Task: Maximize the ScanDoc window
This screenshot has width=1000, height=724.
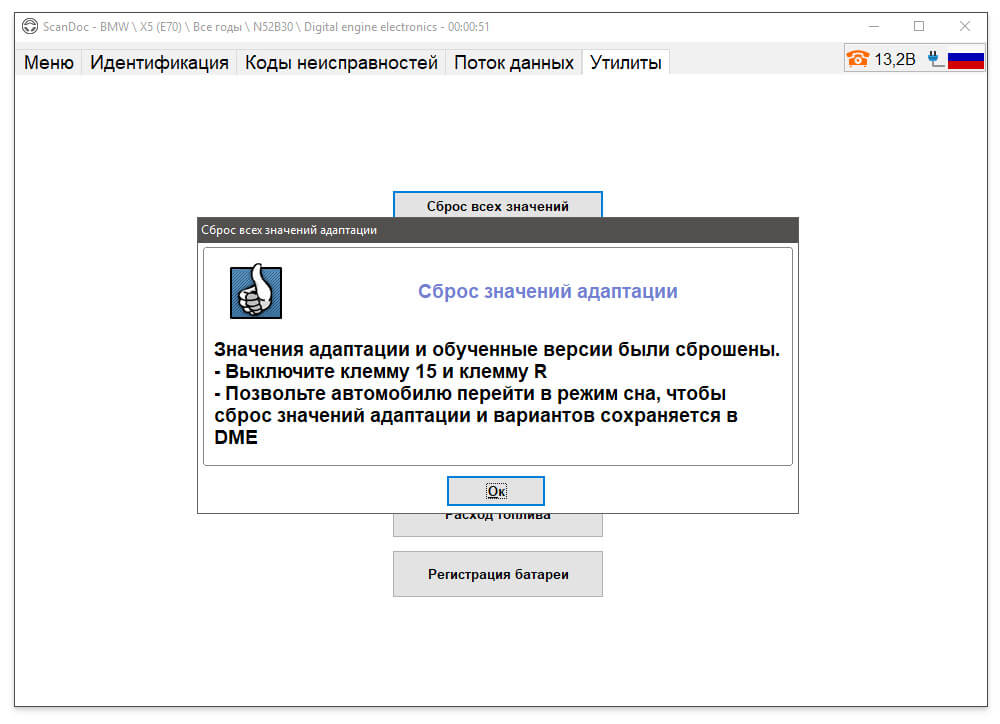Action: (x=919, y=26)
